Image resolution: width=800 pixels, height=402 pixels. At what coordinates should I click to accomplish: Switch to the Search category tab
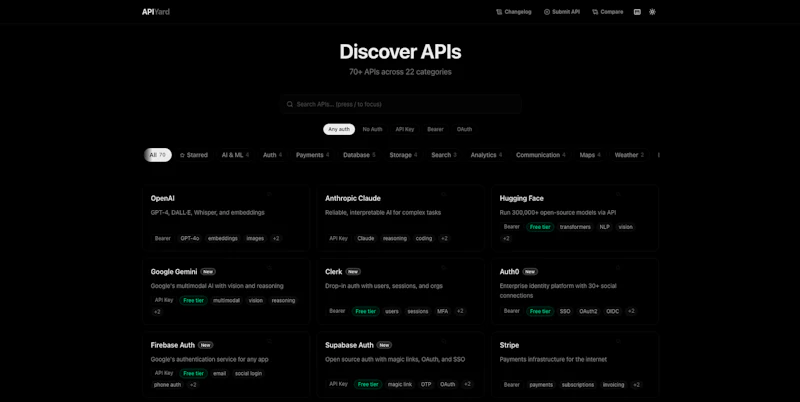(x=444, y=155)
